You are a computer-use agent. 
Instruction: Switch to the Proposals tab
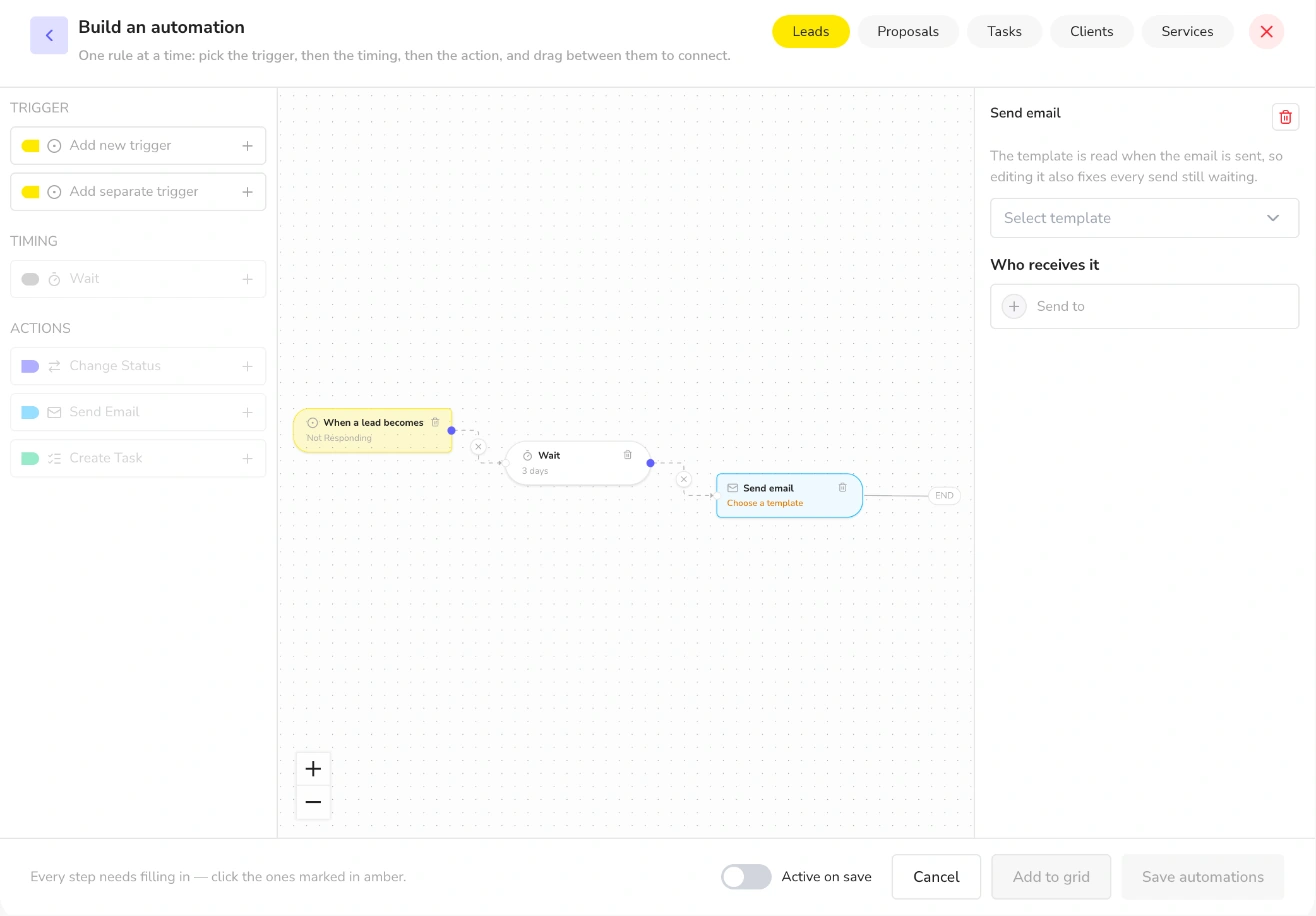[908, 32]
